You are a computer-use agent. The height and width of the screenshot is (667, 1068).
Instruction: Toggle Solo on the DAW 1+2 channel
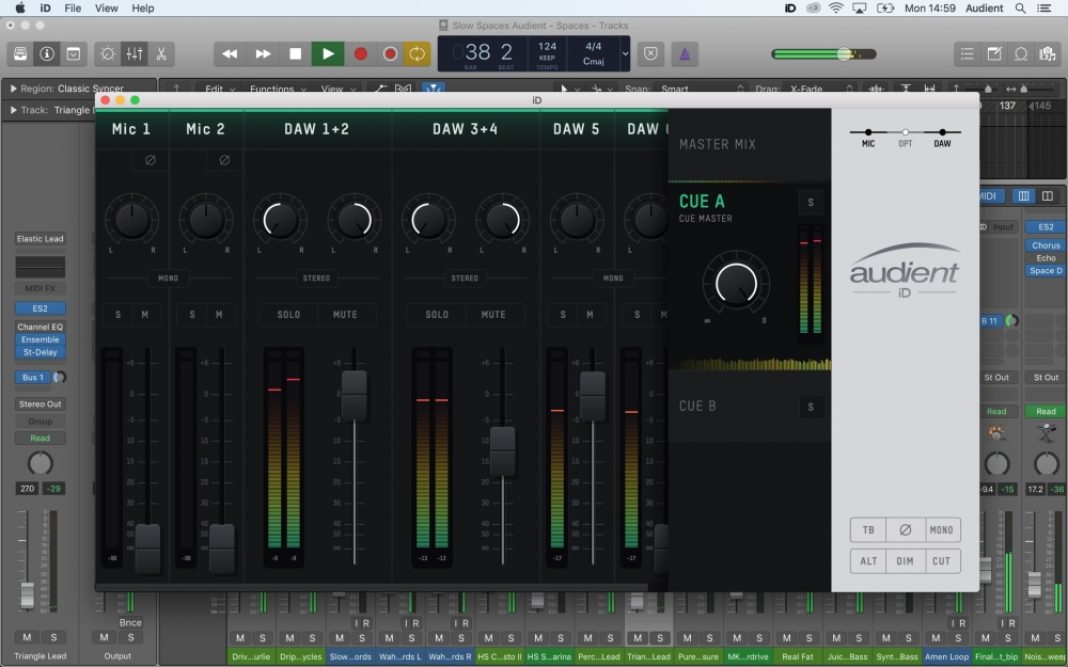[287, 314]
